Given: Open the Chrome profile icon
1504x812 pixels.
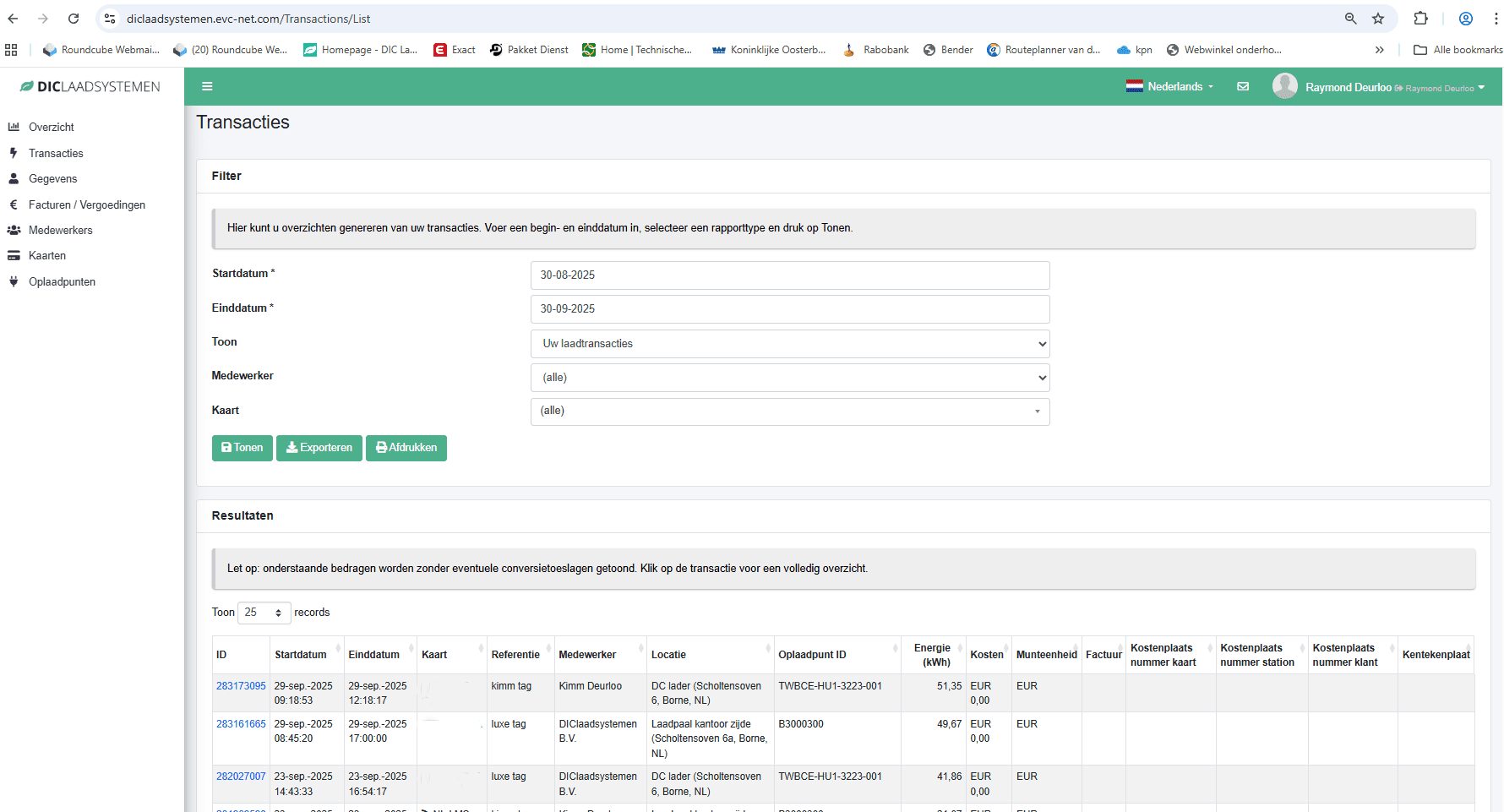Looking at the screenshot, I should point(1466,19).
